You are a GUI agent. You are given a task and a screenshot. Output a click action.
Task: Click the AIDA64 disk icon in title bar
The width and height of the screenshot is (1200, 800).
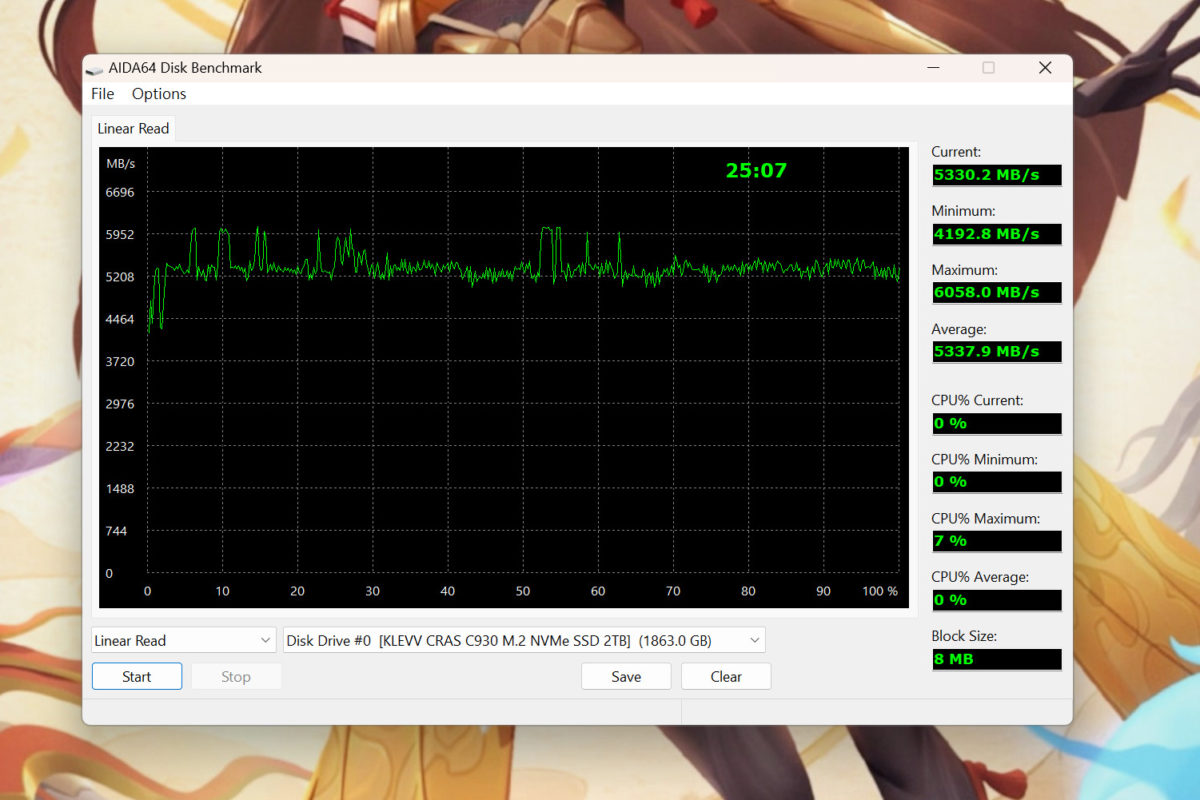(x=94, y=68)
